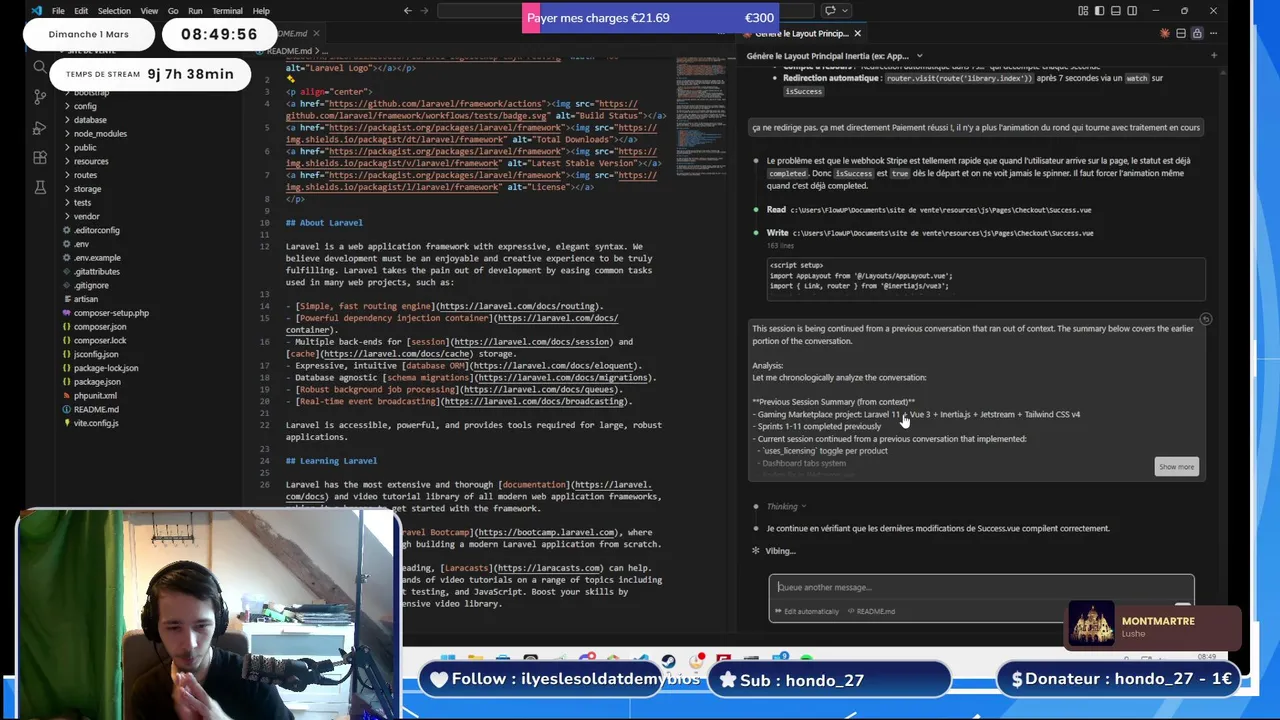
Task: Open the .env.example file
Action: click(x=97, y=258)
